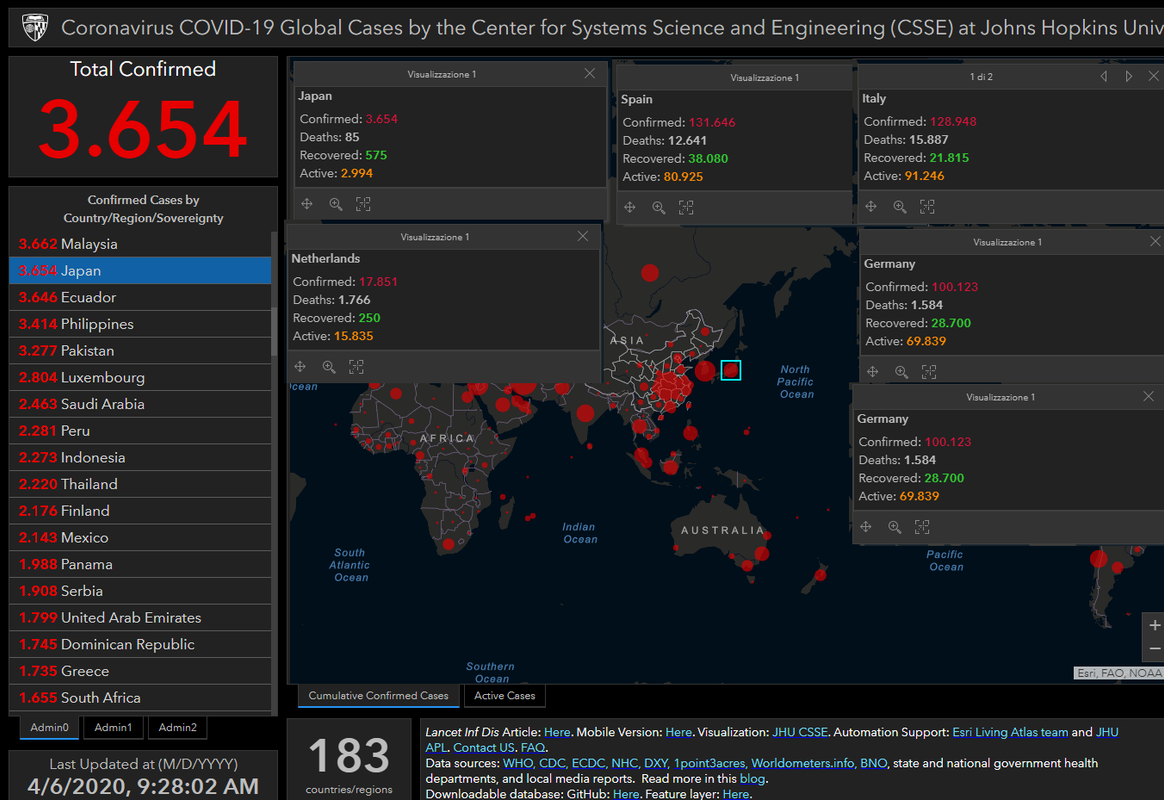Viewport: 1164px width, 800px height.
Task: Open the Esri Living Atlas team link
Action: 1010,732
